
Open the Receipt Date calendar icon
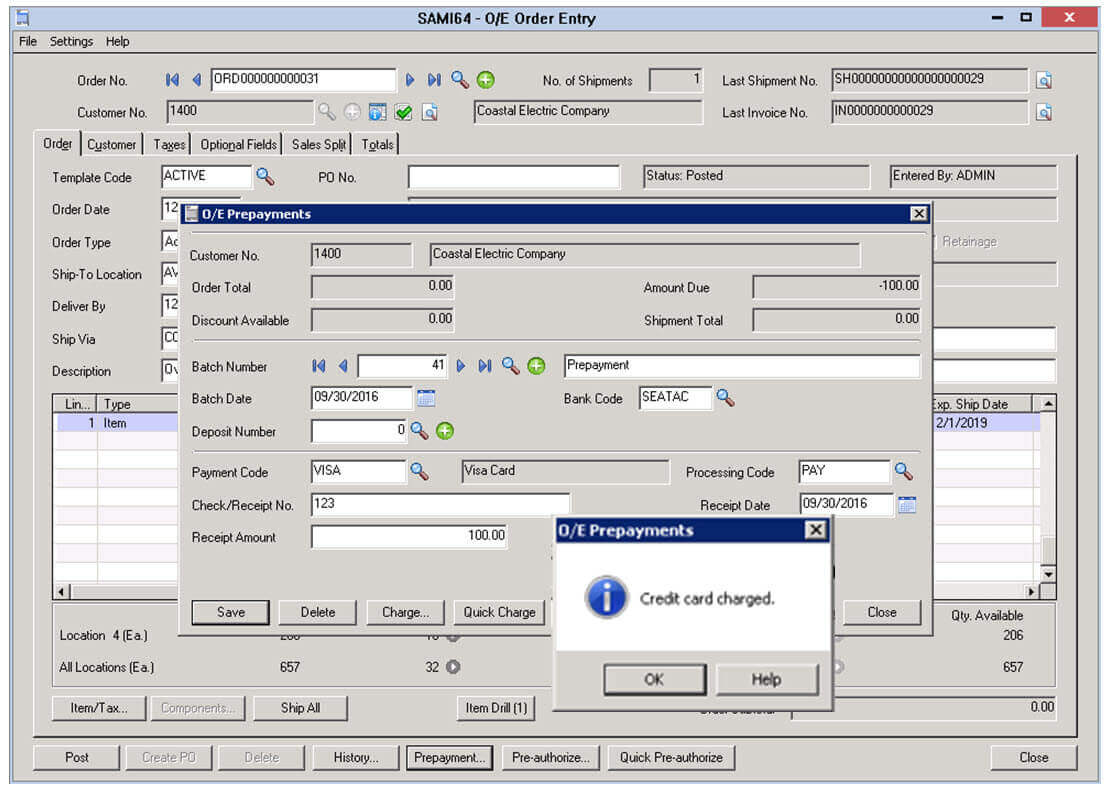pyautogui.click(x=908, y=504)
